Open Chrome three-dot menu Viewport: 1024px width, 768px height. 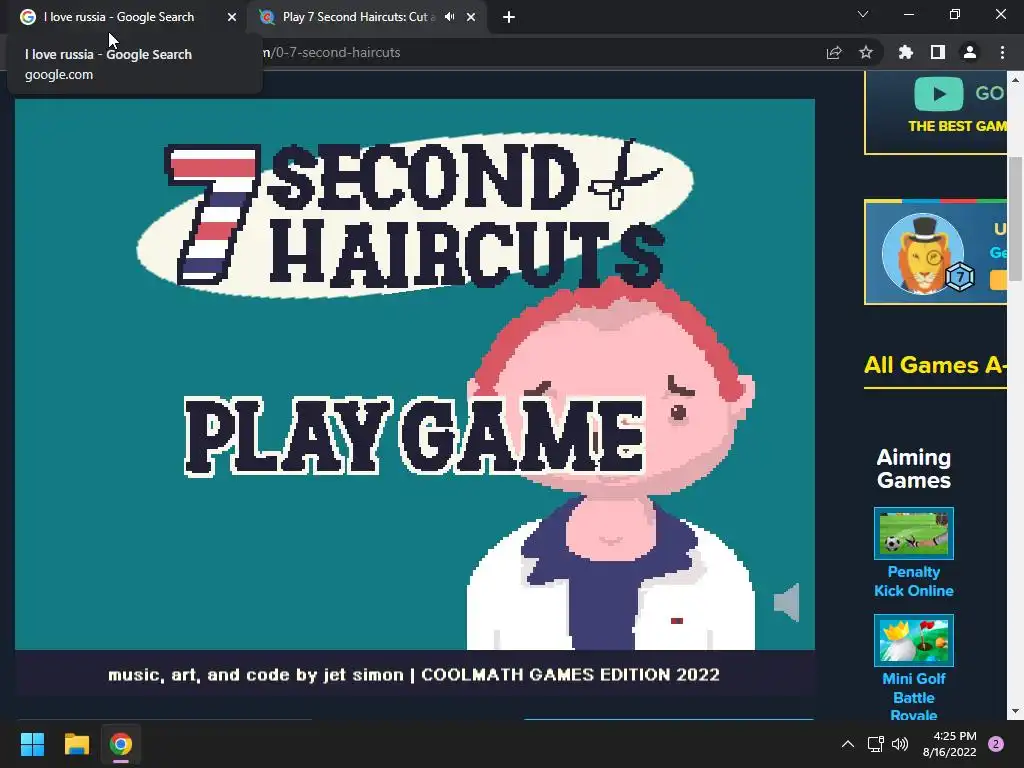1002,52
